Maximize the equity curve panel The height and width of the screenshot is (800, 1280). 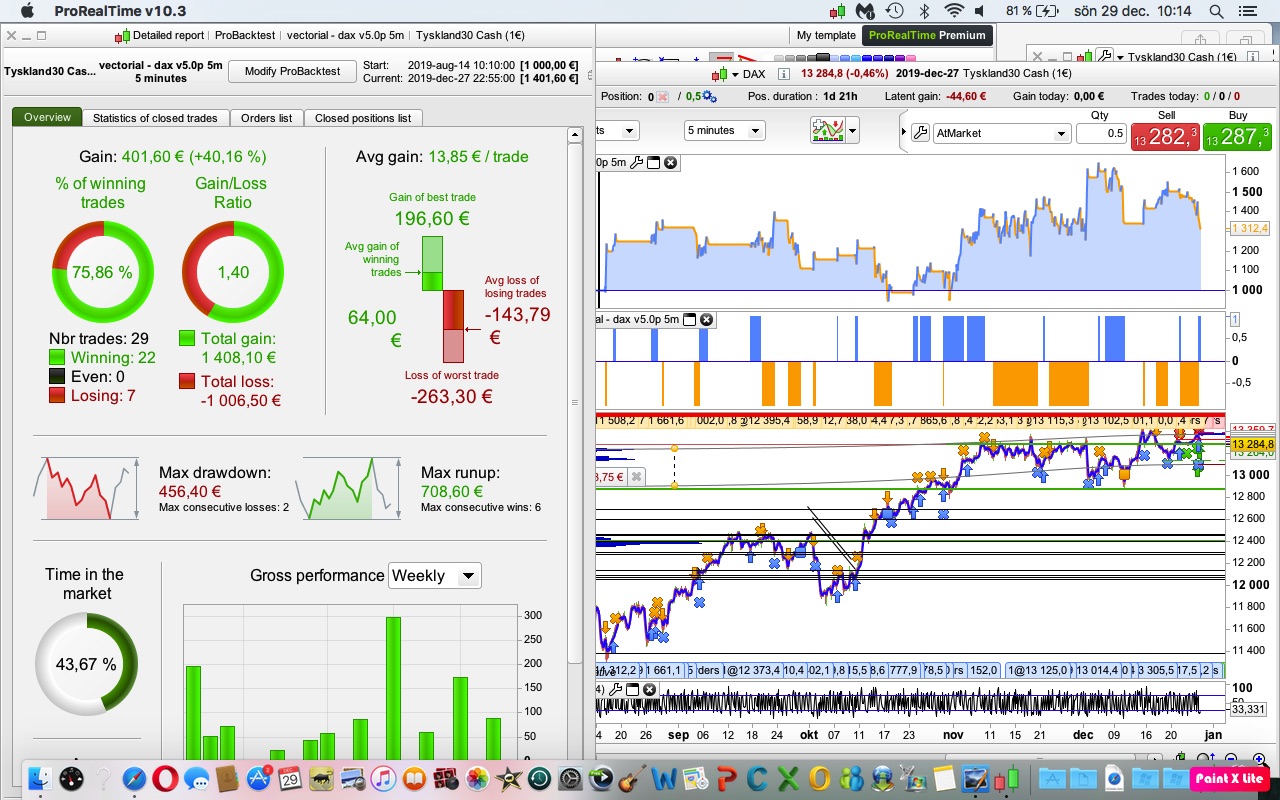coord(654,163)
